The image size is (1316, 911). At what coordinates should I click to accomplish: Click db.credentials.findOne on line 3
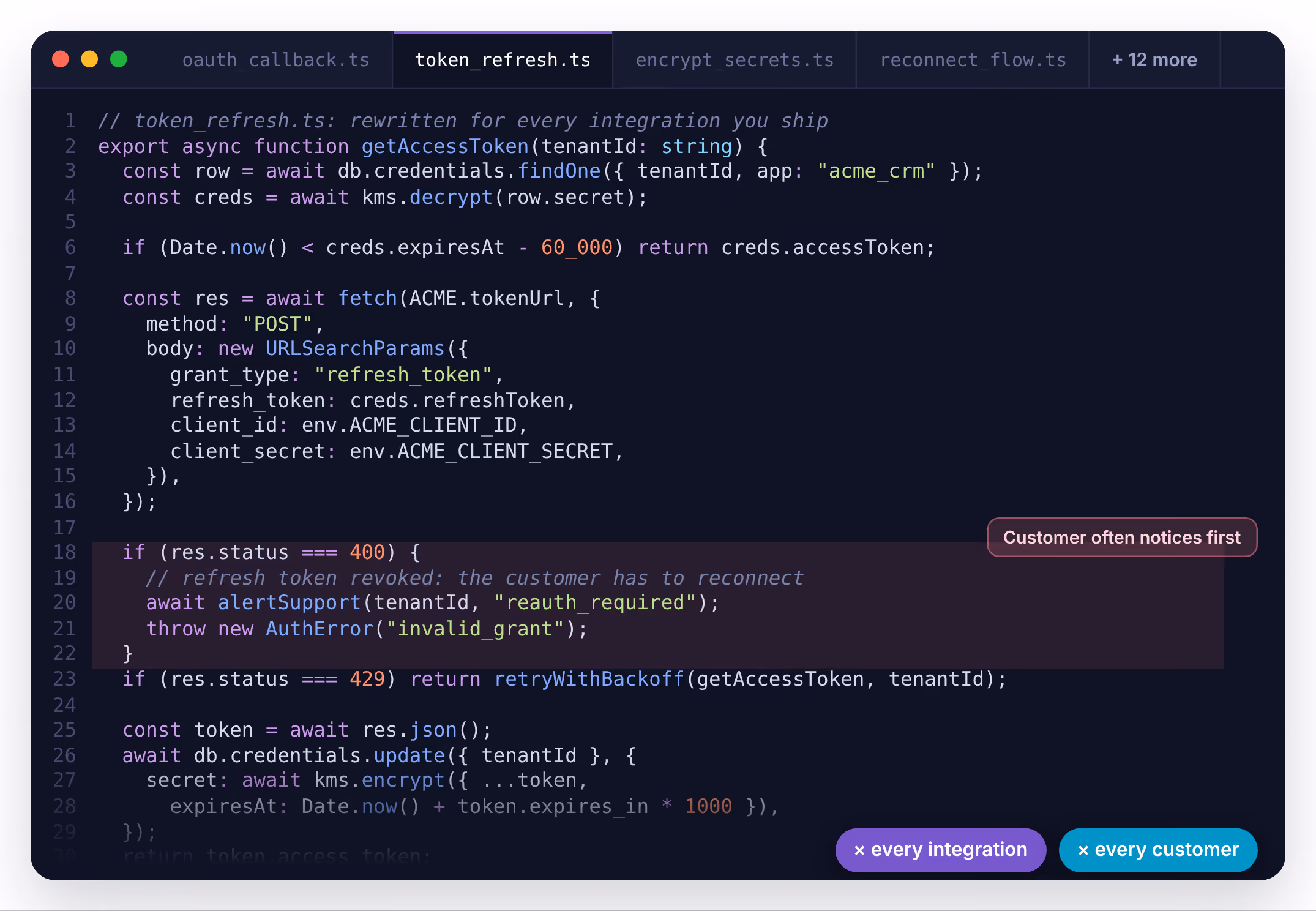[469, 171]
